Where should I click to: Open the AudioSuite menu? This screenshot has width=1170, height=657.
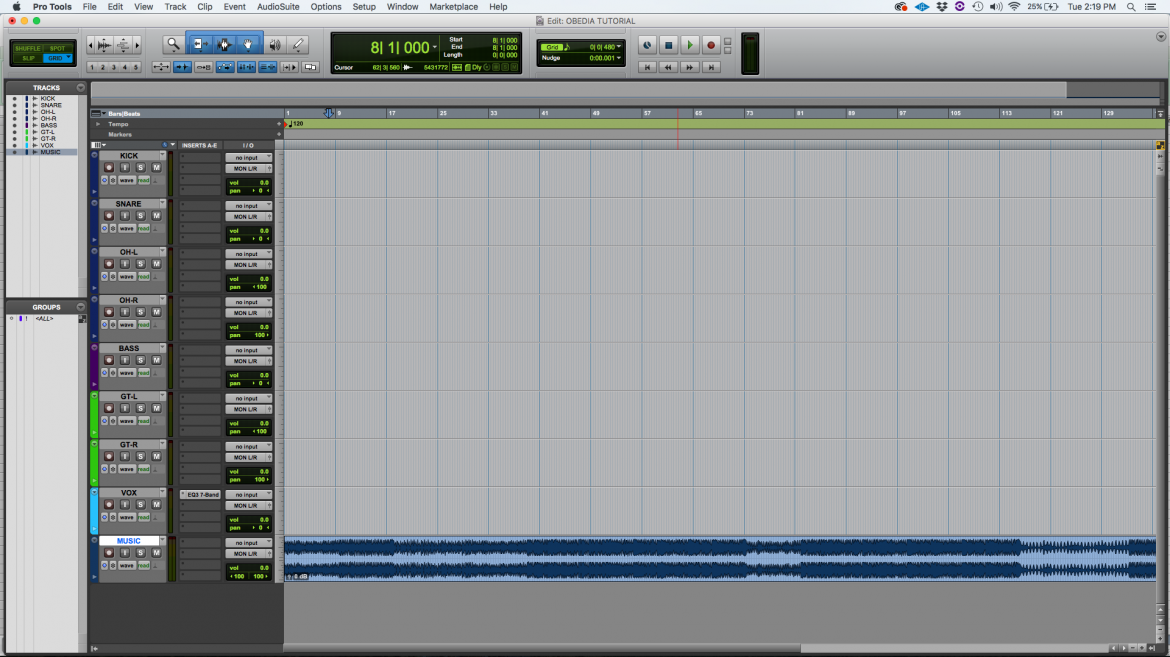[276, 7]
